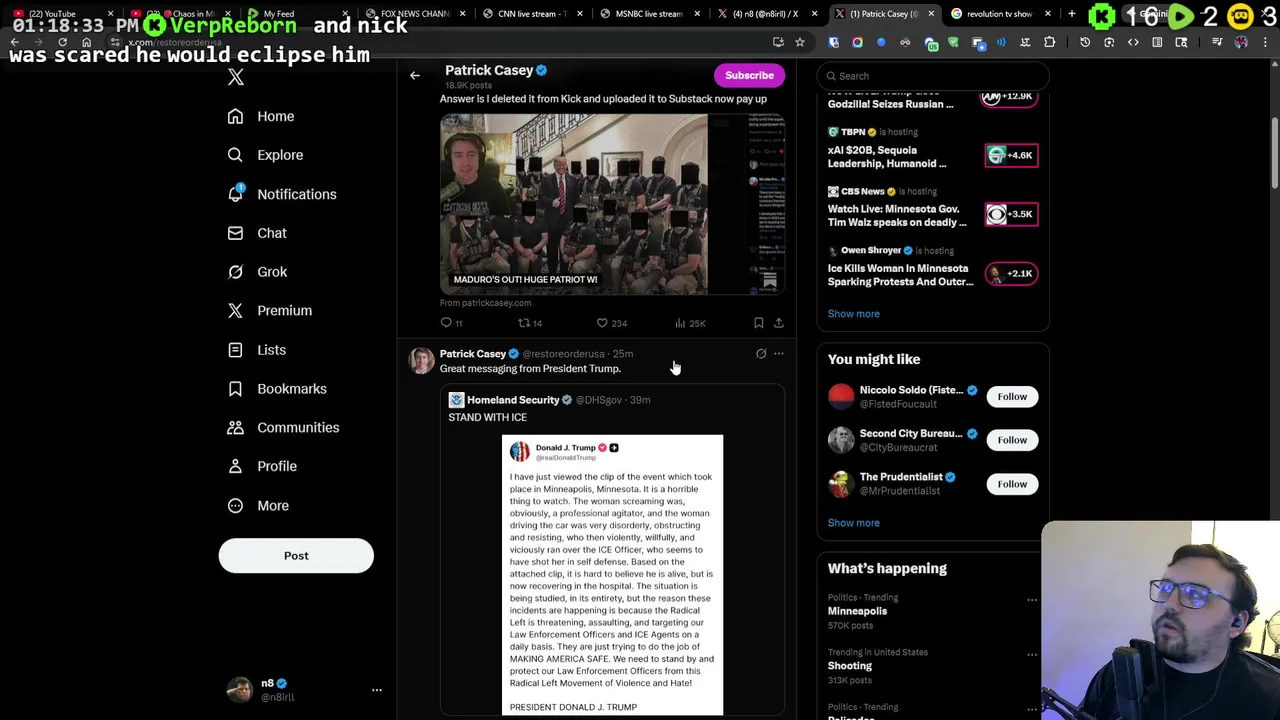Open Patrick Casey avatar on second post

[x=421, y=361]
